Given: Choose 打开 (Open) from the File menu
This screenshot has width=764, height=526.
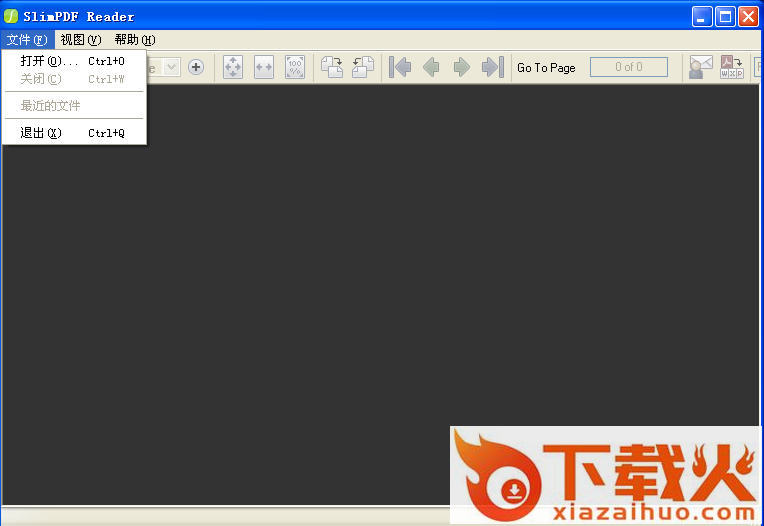Looking at the screenshot, I should [50, 61].
